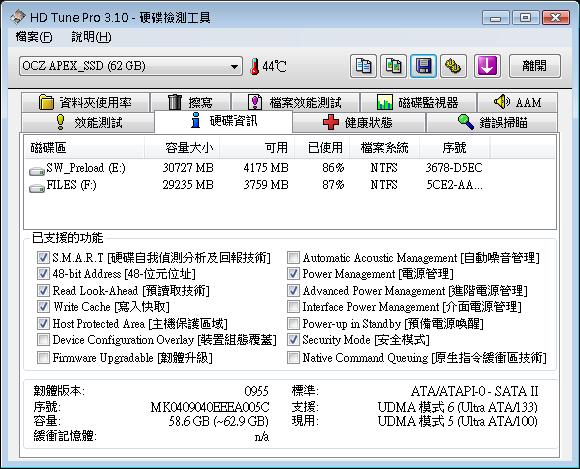Click the 58.6 GB capacity value
580x469 pixels.
[219, 421]
